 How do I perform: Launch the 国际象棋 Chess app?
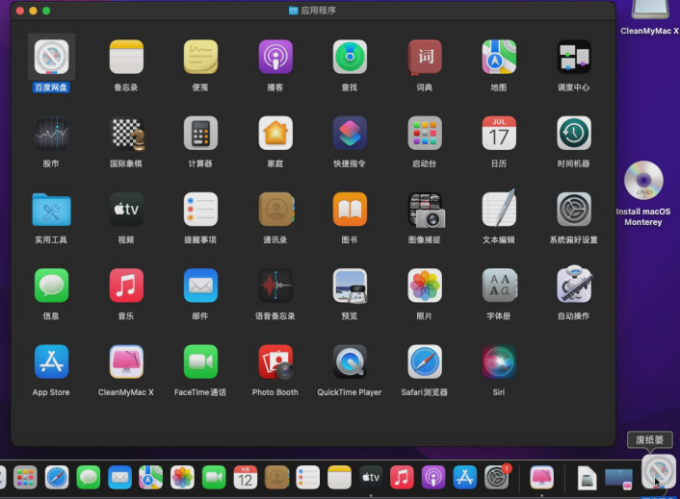[x=126, y=133]
